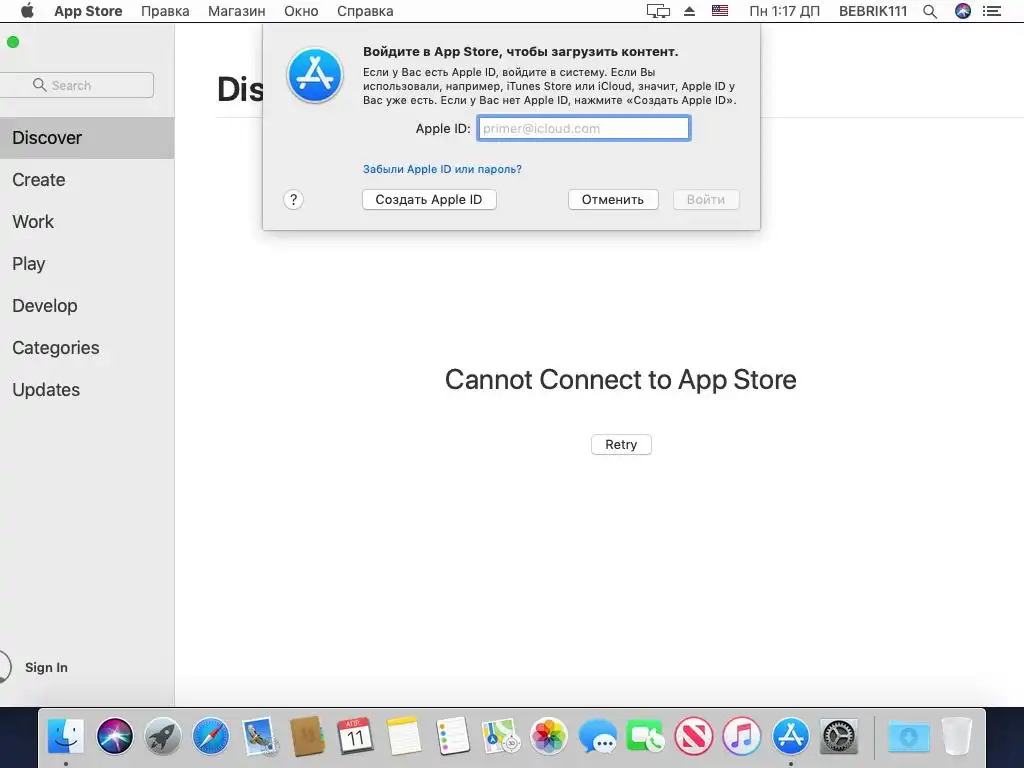This screenshot has width=1024, height=768.
Task: Open iTunes music note icon in Dock
Action: click(x=742, y=736)
